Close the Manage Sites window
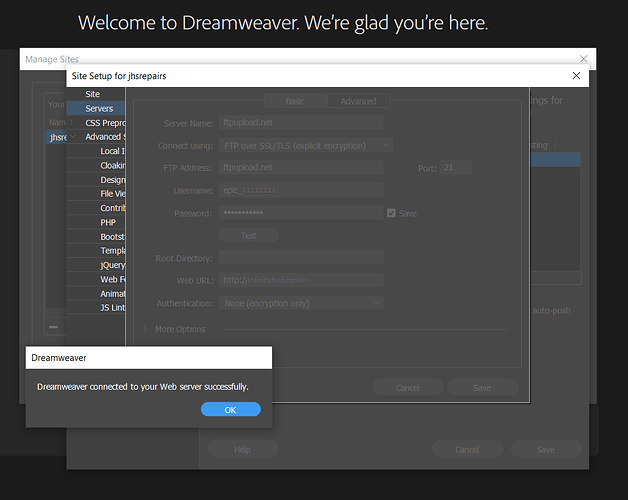This screenshot has height=500, width=628. pos(584,59)
